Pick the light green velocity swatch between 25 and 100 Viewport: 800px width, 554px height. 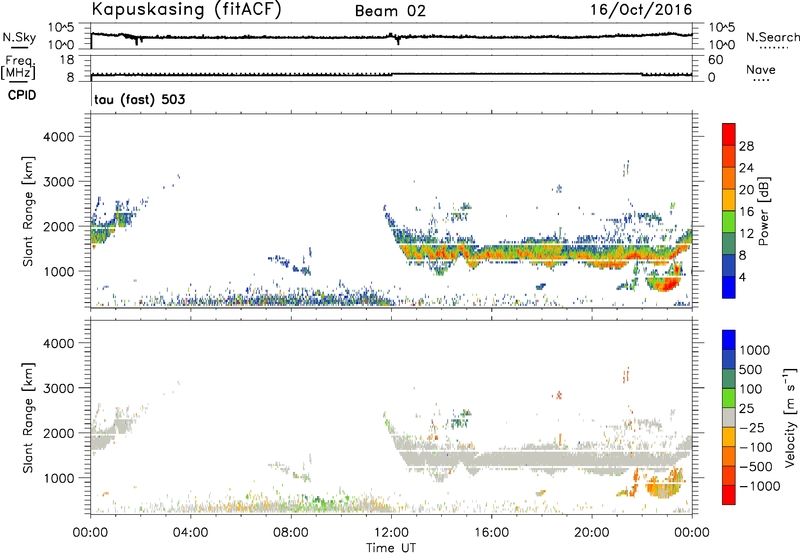[729, 398]
